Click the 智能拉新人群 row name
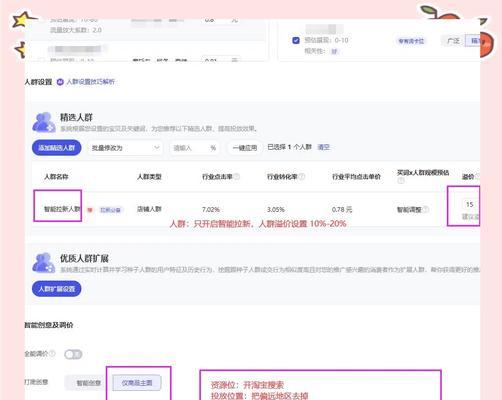 (62, 209)
